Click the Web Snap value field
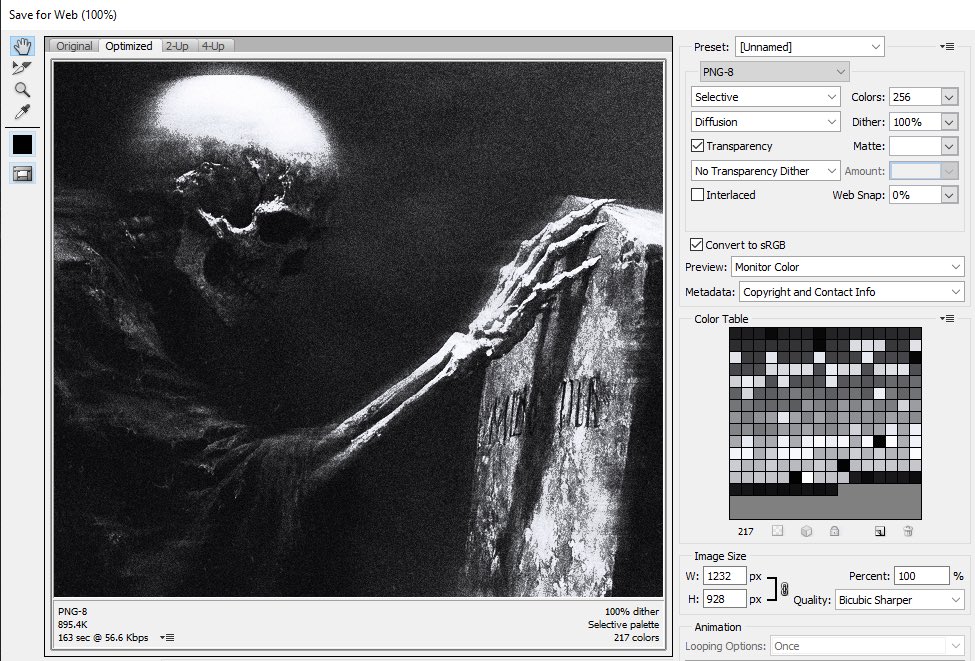This screenshot has width=975, height=661. [x=915, y=195]
